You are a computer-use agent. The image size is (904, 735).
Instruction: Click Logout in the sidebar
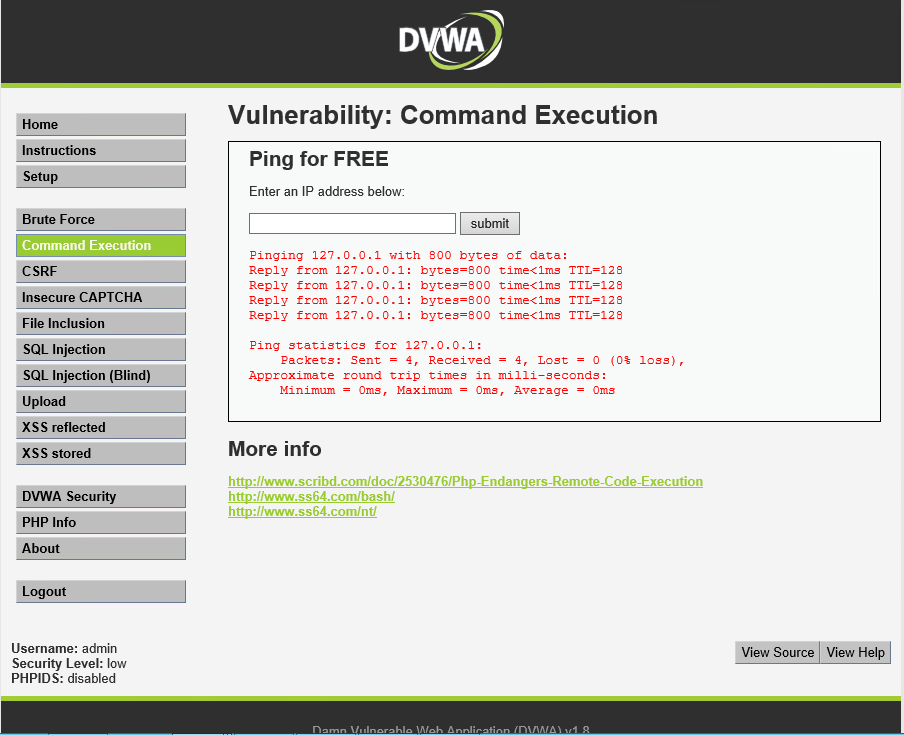[101, 591]
